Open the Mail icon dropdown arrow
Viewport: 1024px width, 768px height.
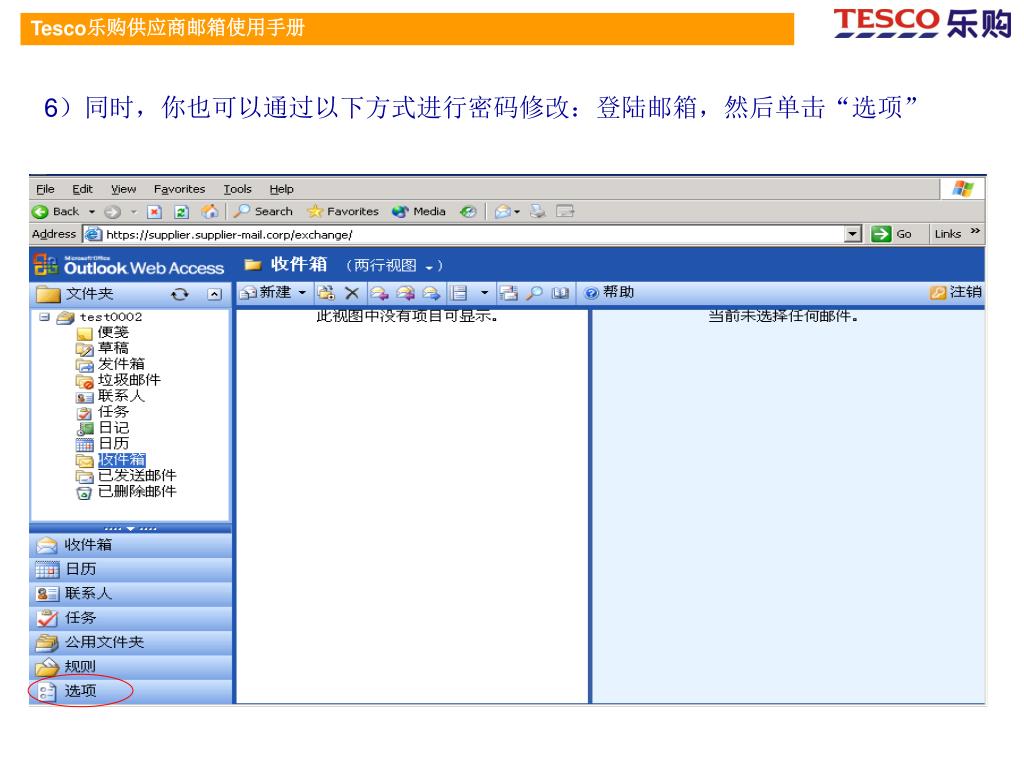coord(517,212)
